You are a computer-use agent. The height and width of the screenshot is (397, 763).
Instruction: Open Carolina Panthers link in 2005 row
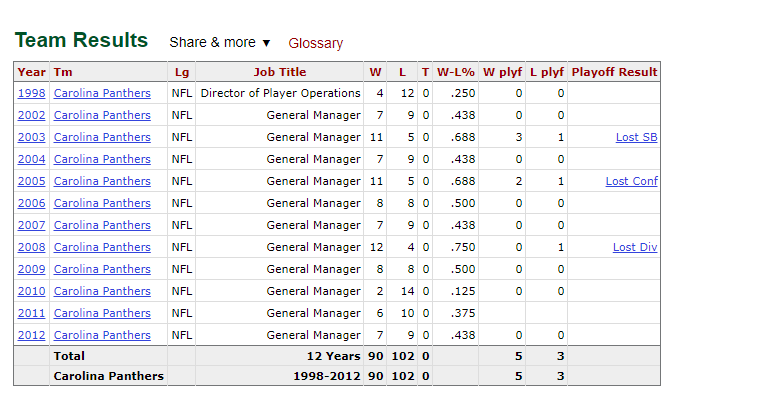tap(102, 181)
